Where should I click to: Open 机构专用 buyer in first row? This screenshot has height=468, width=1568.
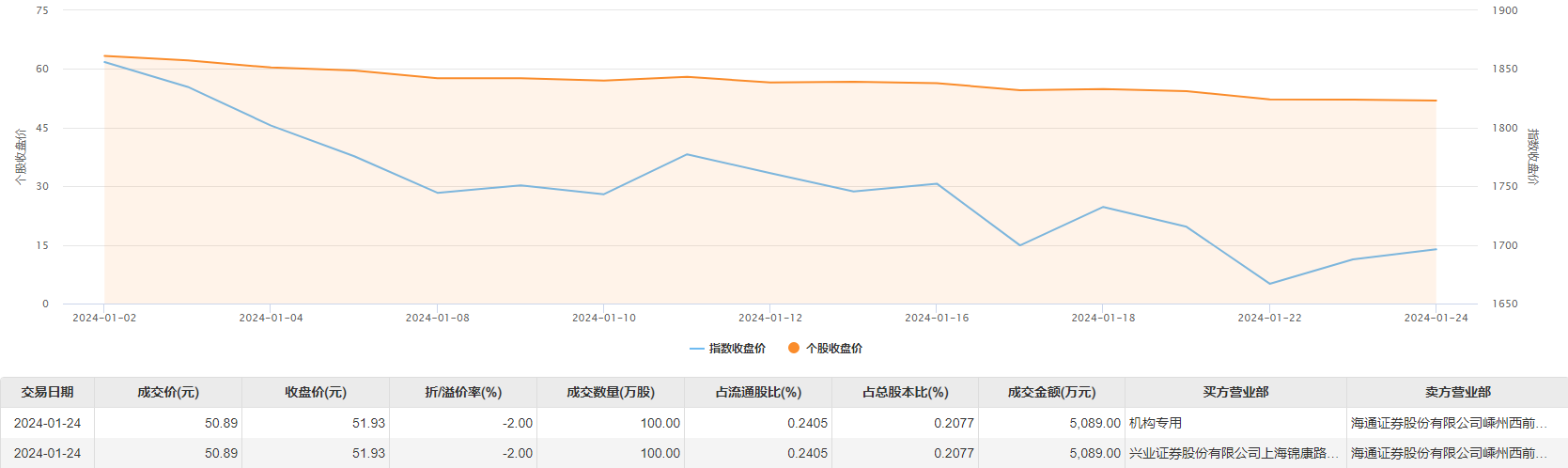point(1156,424)
